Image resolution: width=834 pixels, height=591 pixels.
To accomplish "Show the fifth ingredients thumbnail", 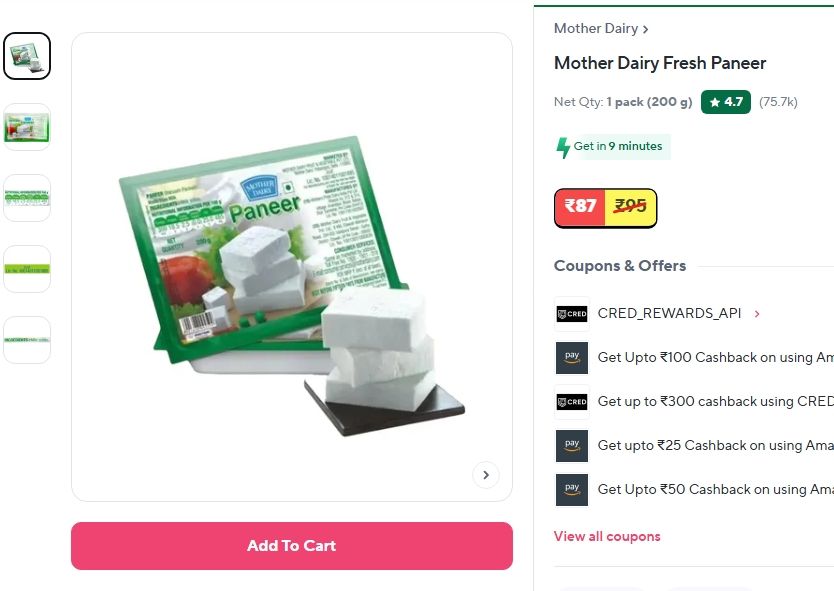I will [27, 340].
